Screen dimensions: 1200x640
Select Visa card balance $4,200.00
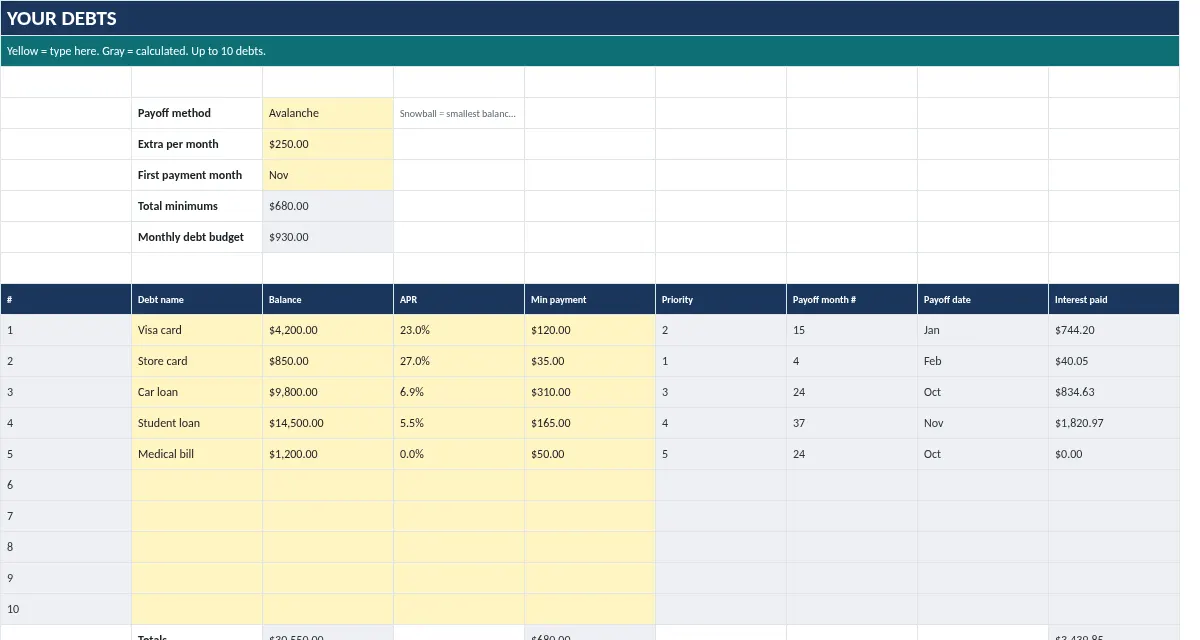click(x=328, y=330)
